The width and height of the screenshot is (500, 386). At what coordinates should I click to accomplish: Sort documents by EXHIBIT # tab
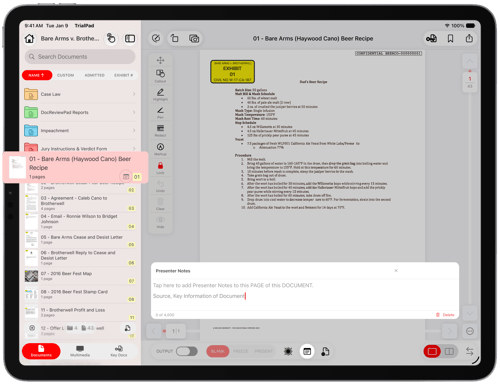pyautogui.click(x=123, y=75)
